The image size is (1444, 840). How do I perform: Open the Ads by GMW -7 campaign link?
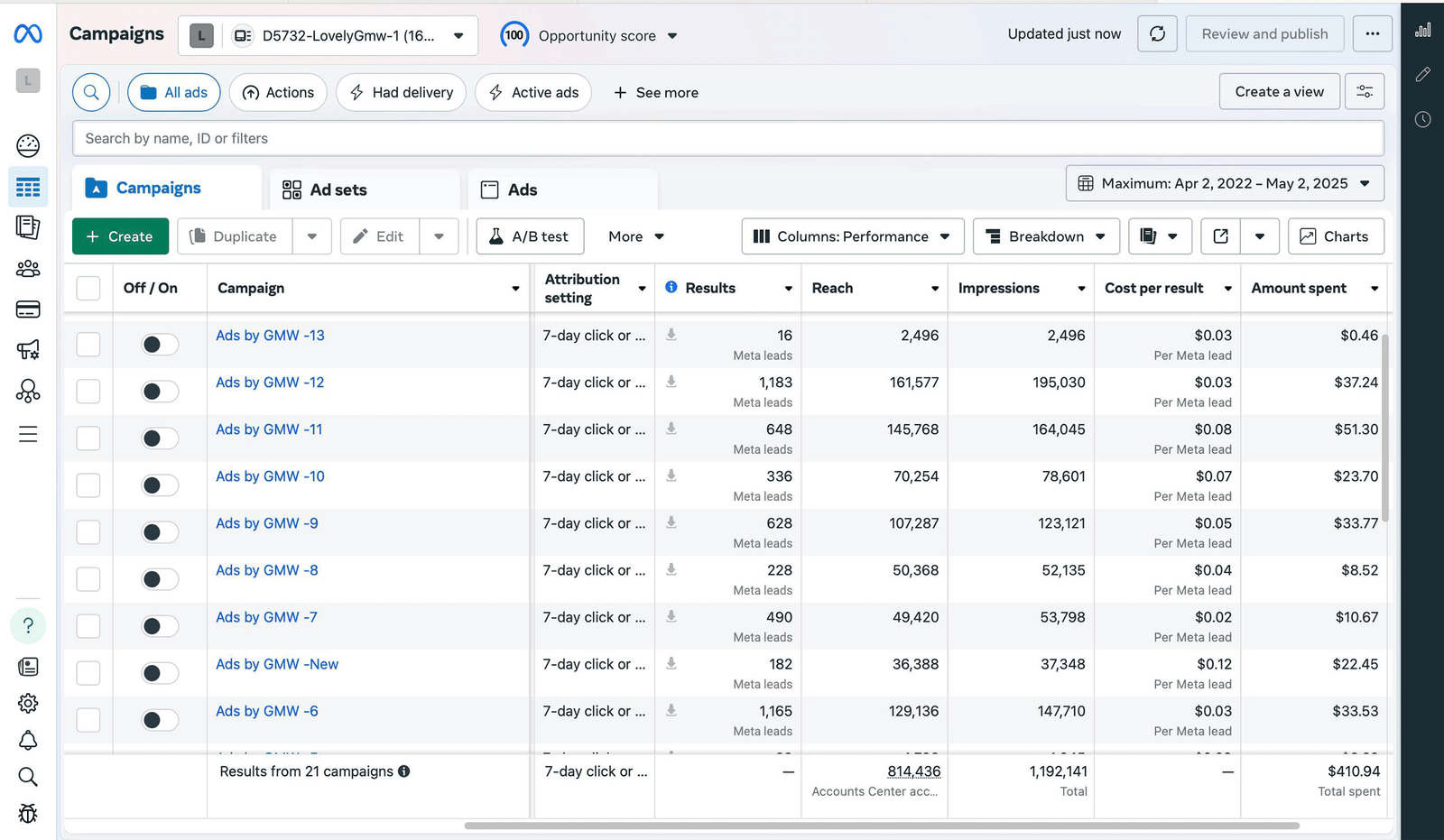tap(266, 617)
